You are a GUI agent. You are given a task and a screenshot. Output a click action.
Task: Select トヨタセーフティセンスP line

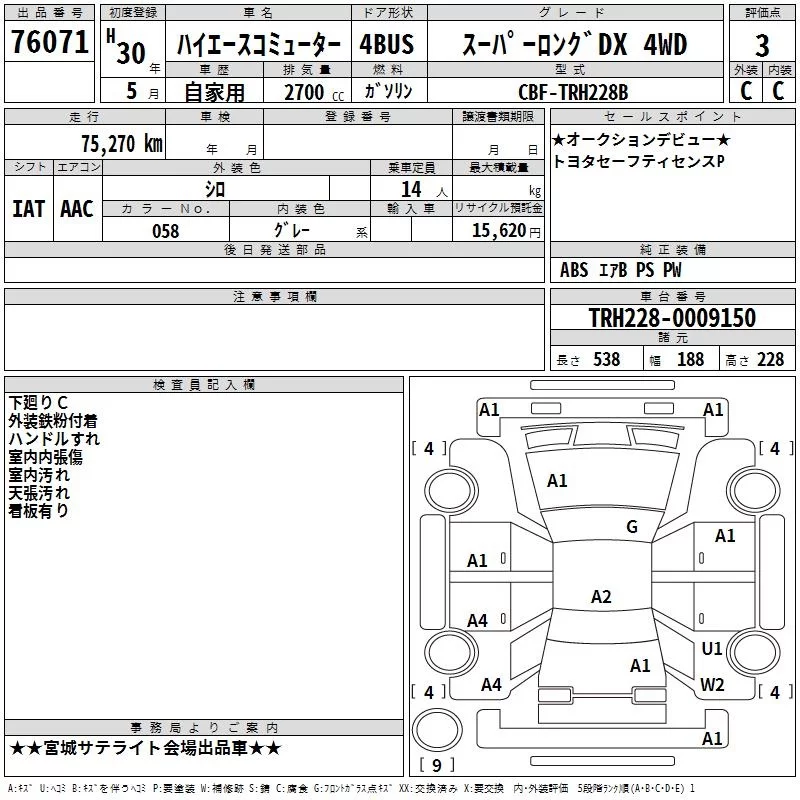(x=638, y=161)
